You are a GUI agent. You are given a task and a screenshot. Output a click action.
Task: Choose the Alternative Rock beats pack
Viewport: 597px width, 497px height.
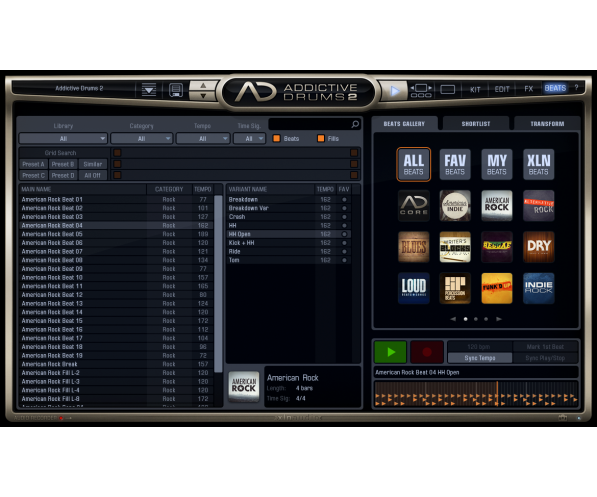click(538, 206)
